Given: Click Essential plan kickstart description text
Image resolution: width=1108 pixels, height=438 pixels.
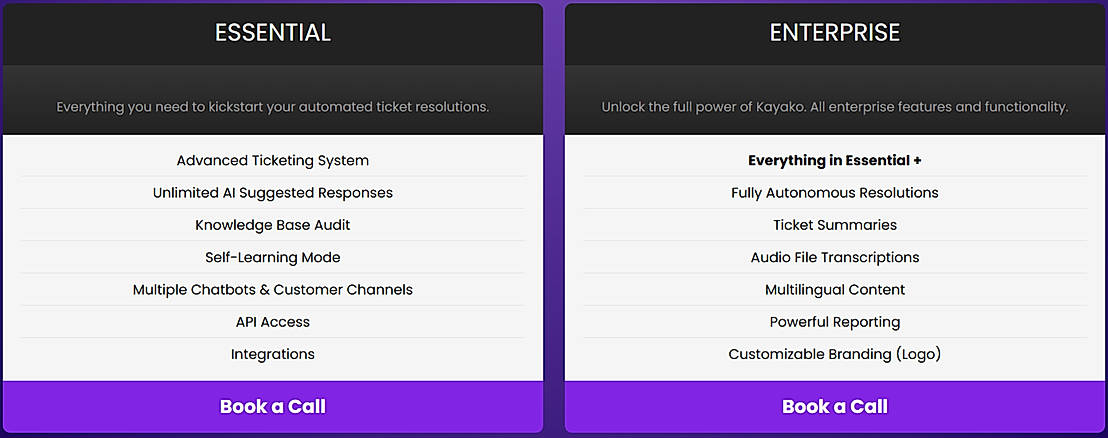Looking at the screenshot, I should pos(273,107).
